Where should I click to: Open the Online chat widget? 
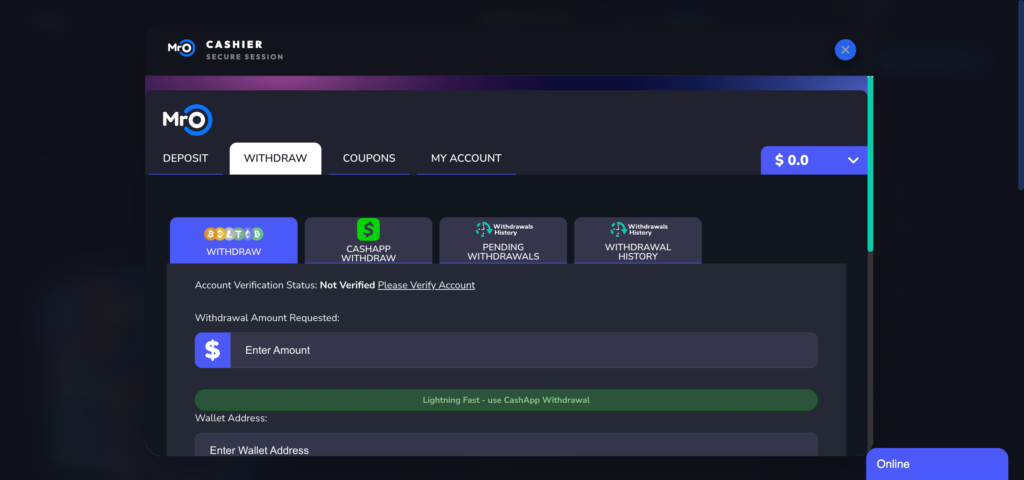(x=936, y=464)
